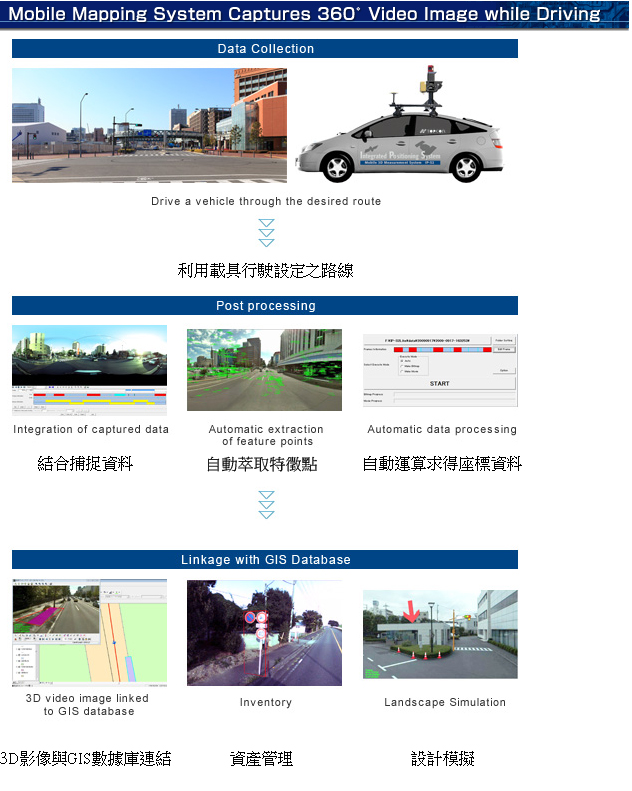
Task: Click the Linkage with GIS Database header
Action: tap(265, 560)
